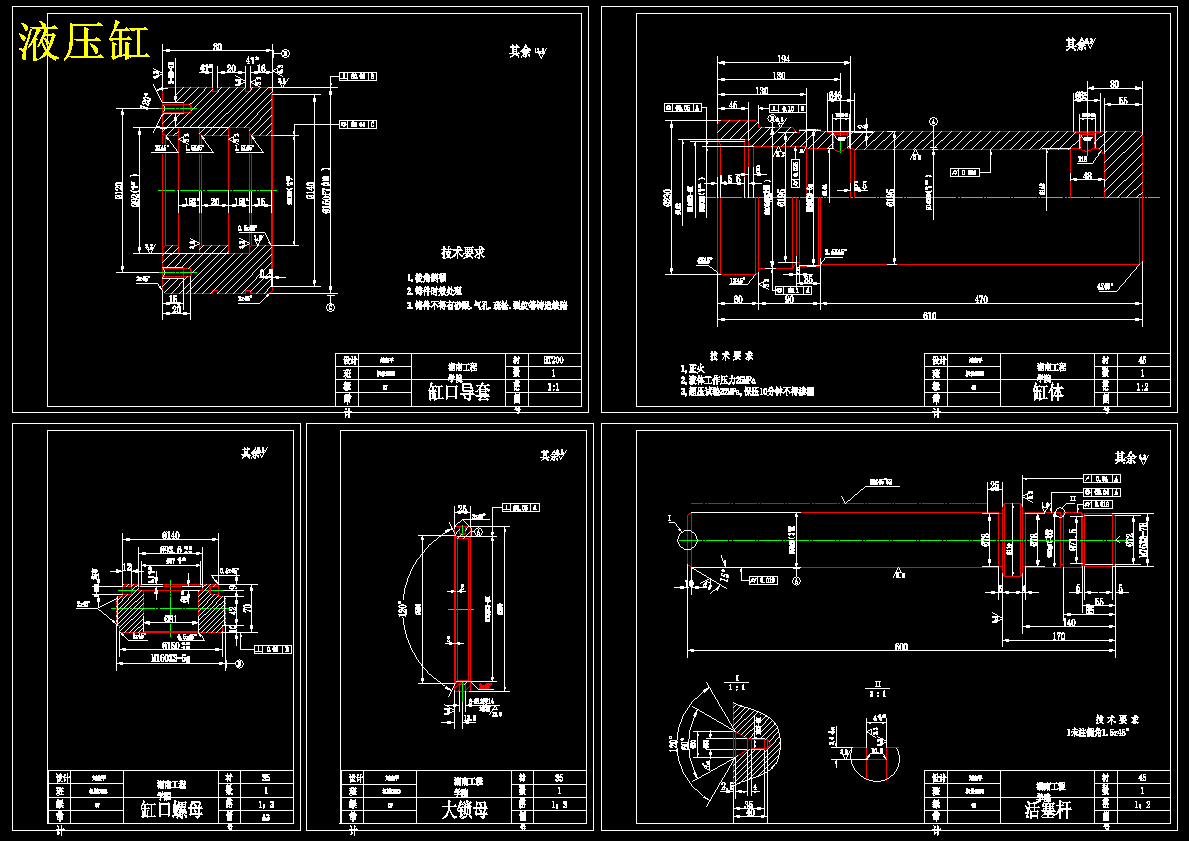Select the 120° angle in 活塞杆 detail I
The height and width of the screenshot is (841, 1189).
tap(673, 742)
